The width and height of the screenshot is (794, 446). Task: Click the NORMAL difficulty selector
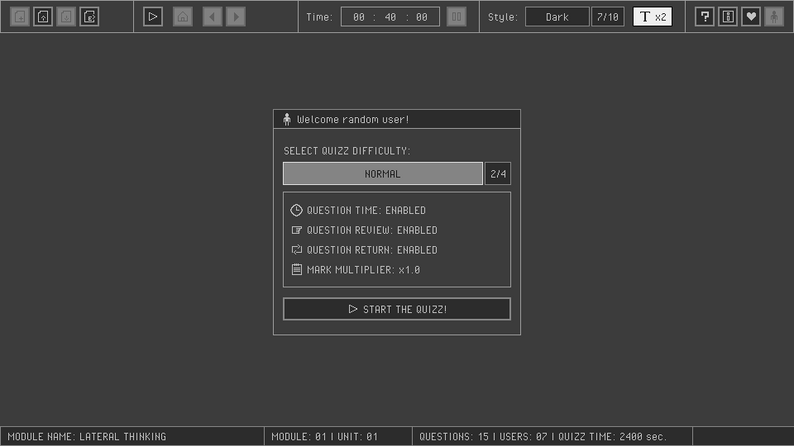coord(383,174)
